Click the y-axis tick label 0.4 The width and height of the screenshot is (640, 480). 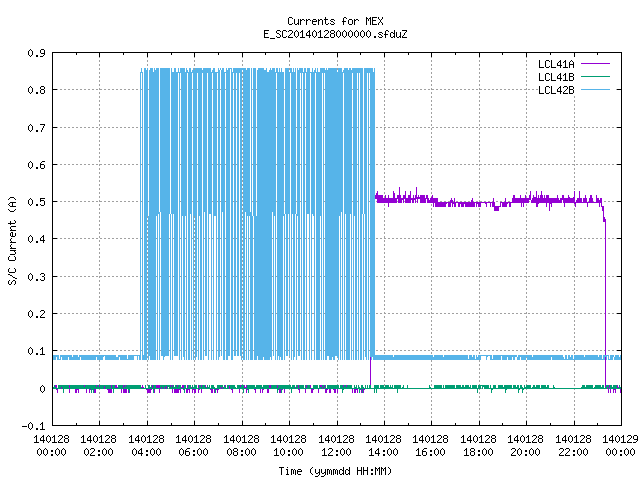tap(36, 239)
